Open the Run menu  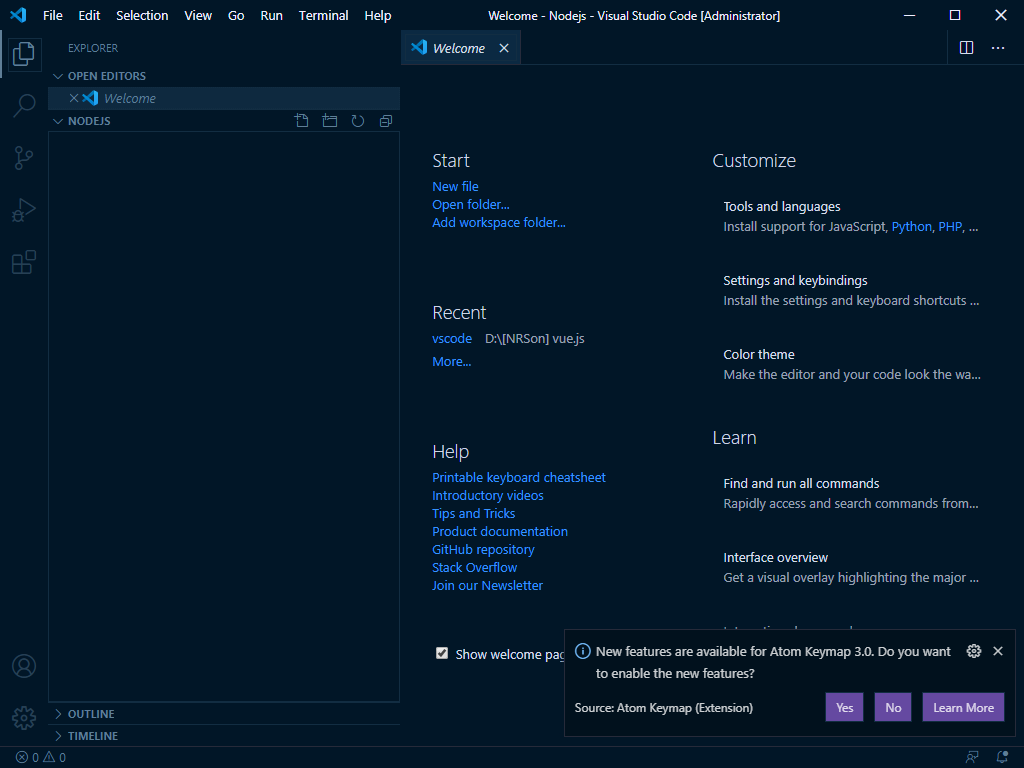pos(272,15)
